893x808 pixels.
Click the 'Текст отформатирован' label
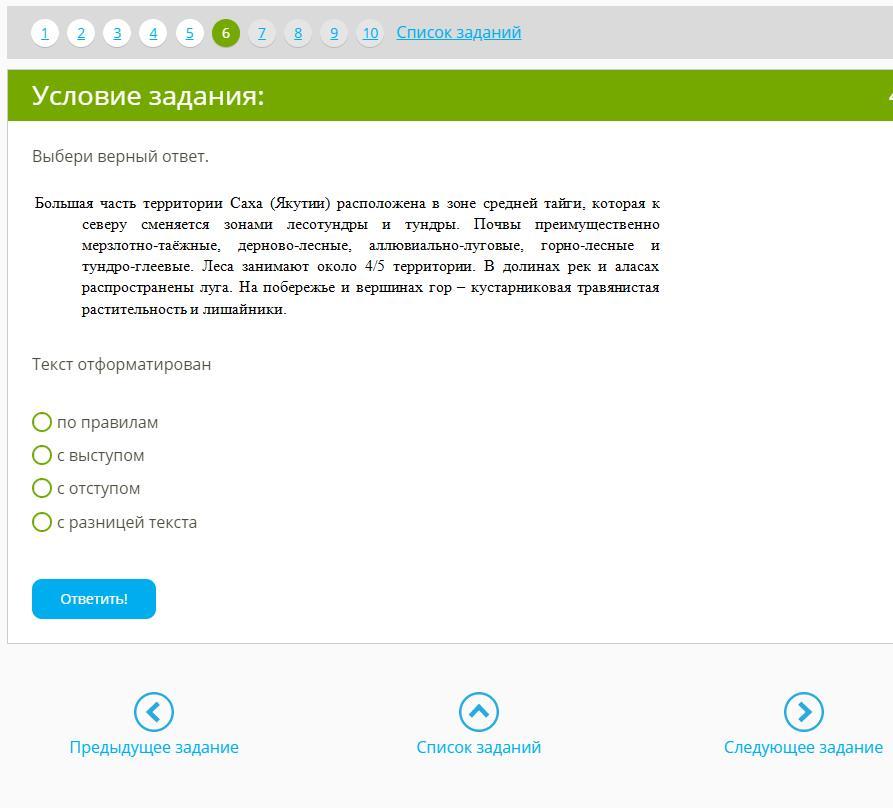coord(121,364)
